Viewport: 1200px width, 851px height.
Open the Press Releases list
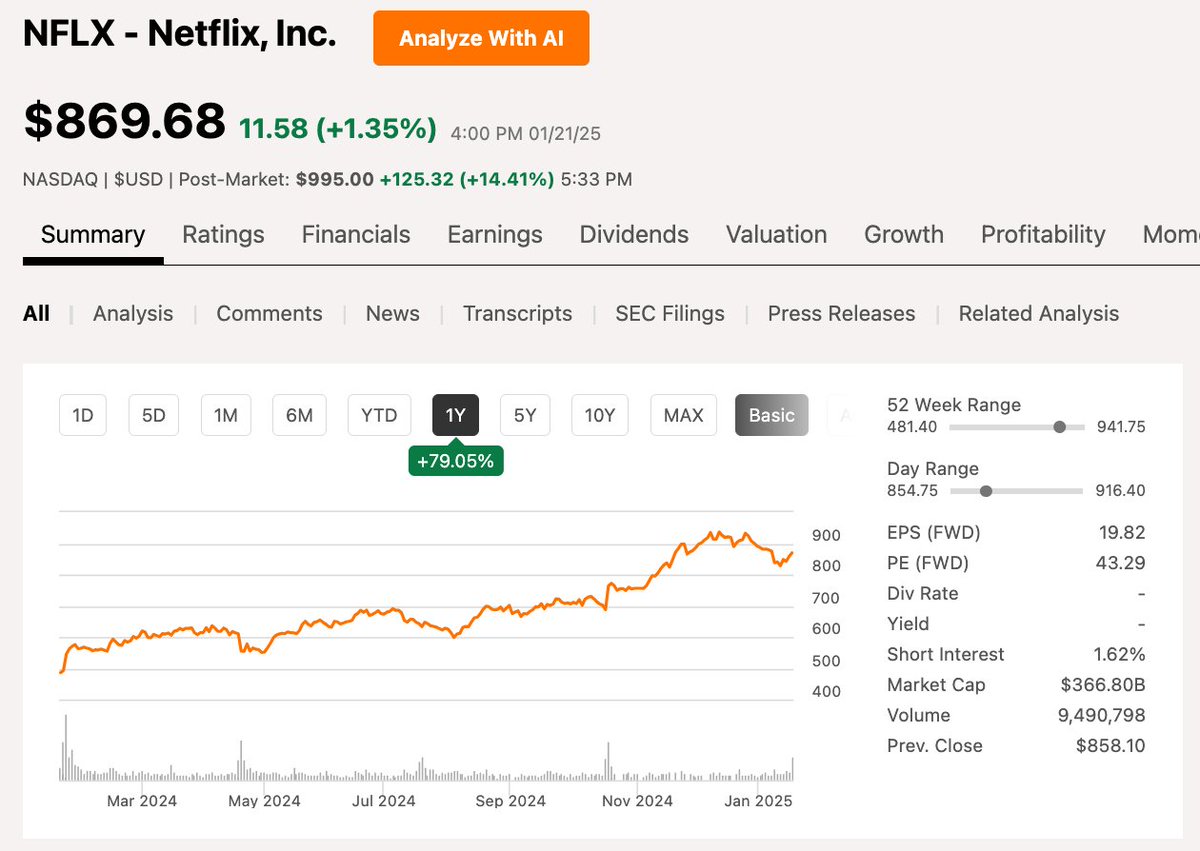(x=841, y=313)
